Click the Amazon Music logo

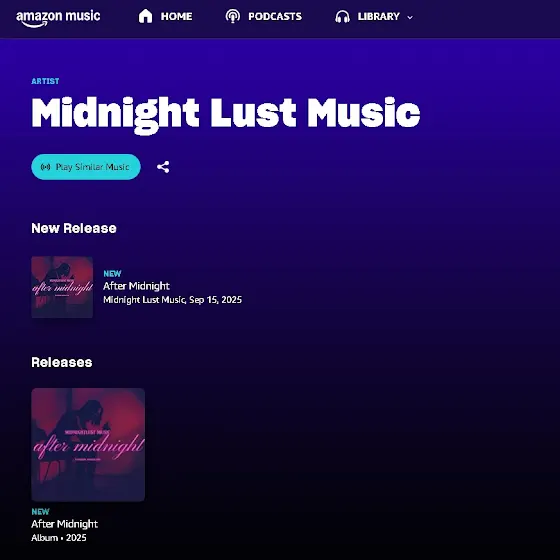click(x=58, y=18)
